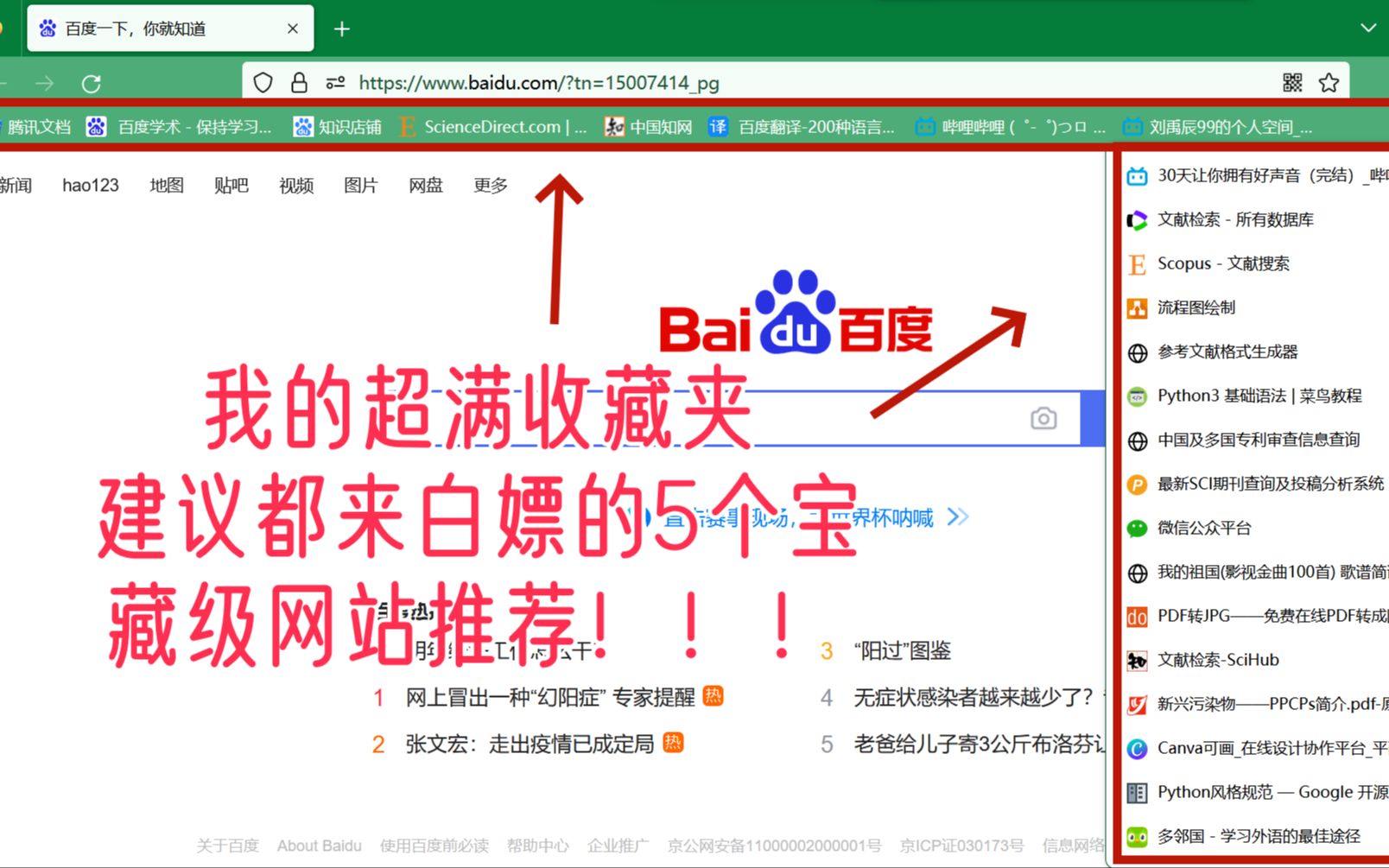Open 使用百度前必读 footer link
Viewport: 1389px width, 868px height.
[x=434, y=846]
